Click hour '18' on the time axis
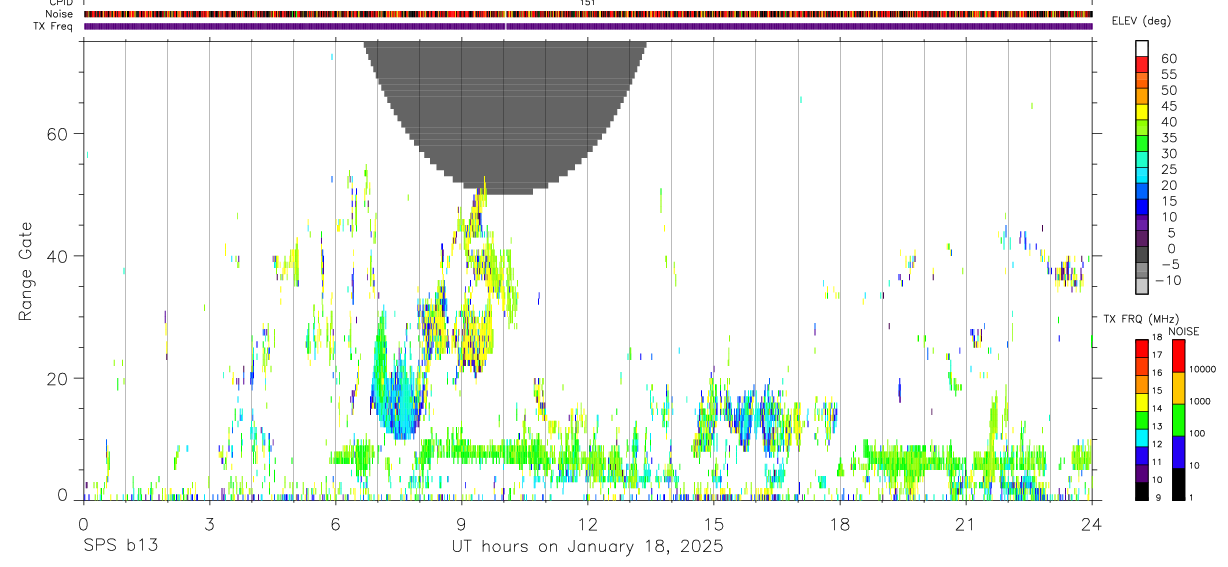 tap(840, 525)
